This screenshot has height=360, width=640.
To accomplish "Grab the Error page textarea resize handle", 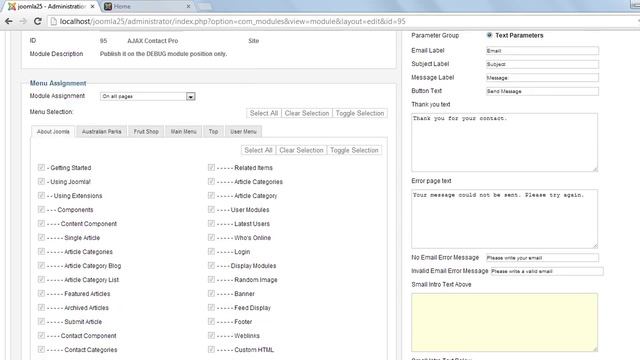I will 595,245.
